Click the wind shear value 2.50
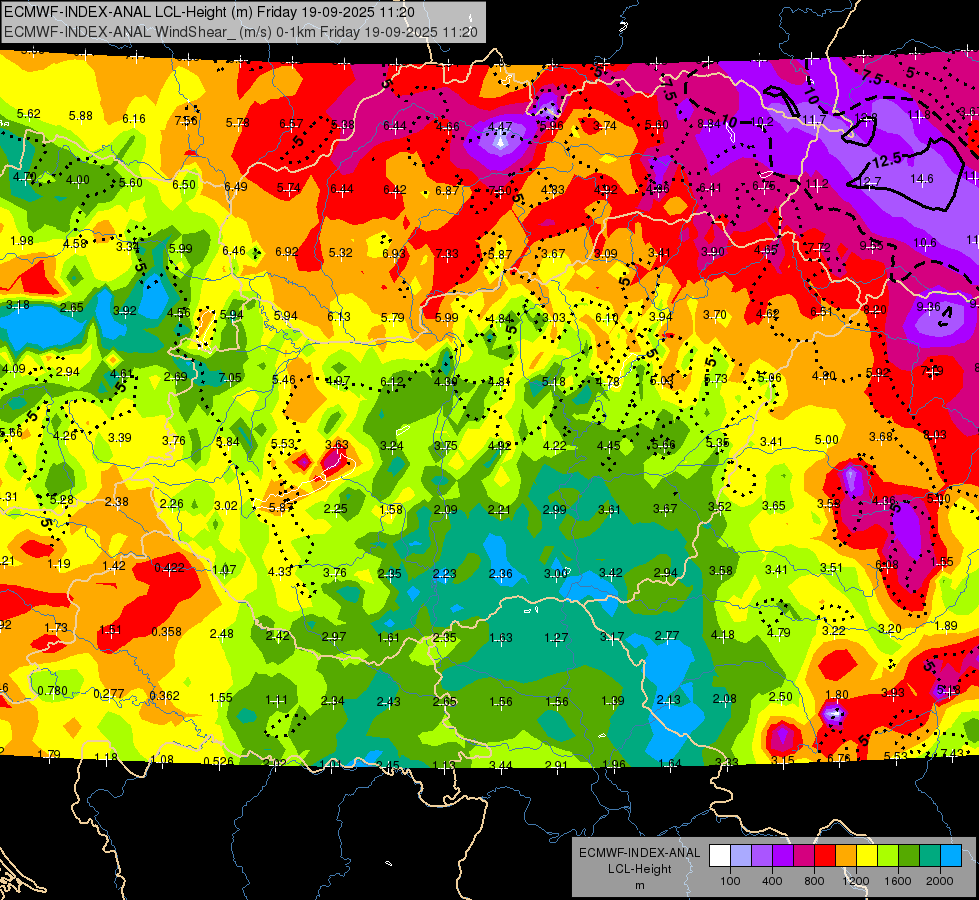 tap(780, 697)
